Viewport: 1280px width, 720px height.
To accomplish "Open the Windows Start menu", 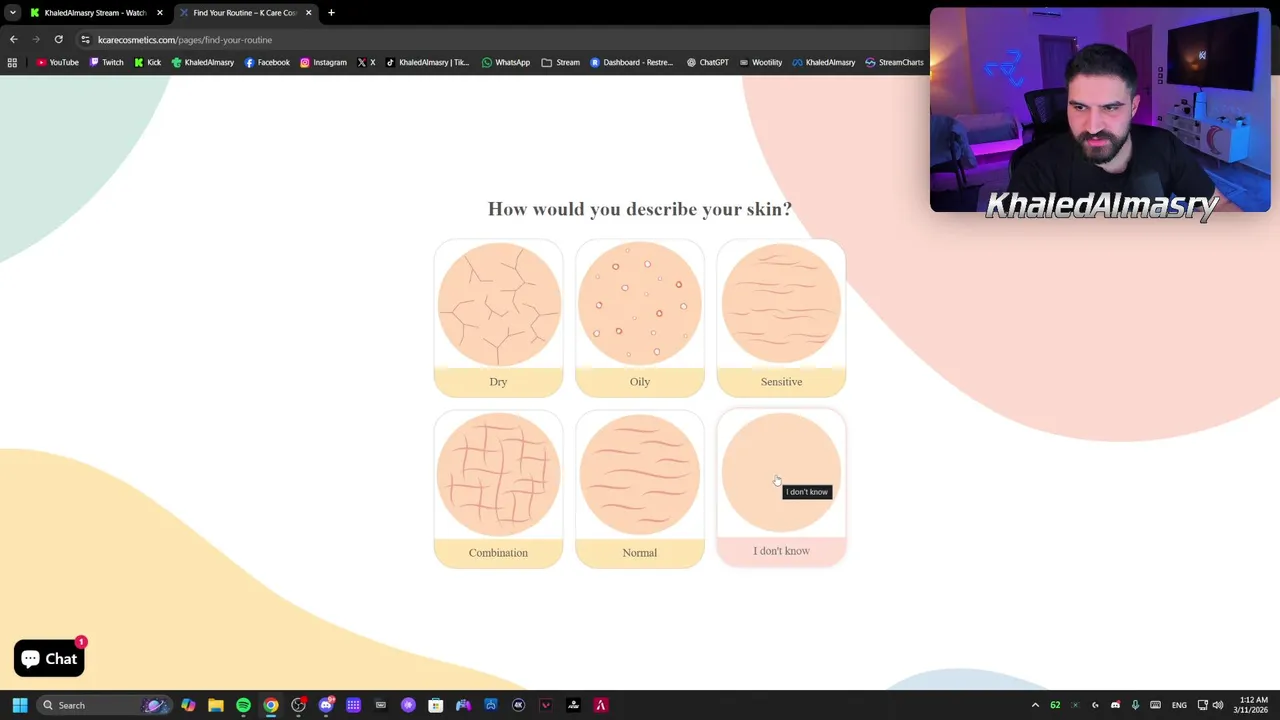I will [19, 705].
